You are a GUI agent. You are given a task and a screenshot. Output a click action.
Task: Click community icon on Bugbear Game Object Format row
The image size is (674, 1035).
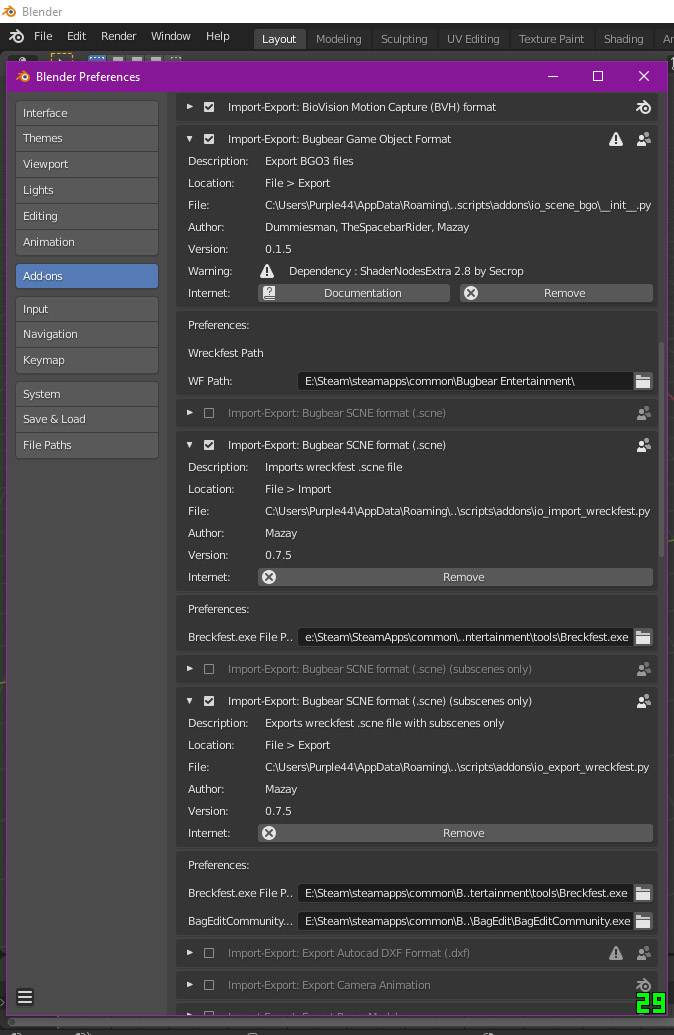point(643,139)
